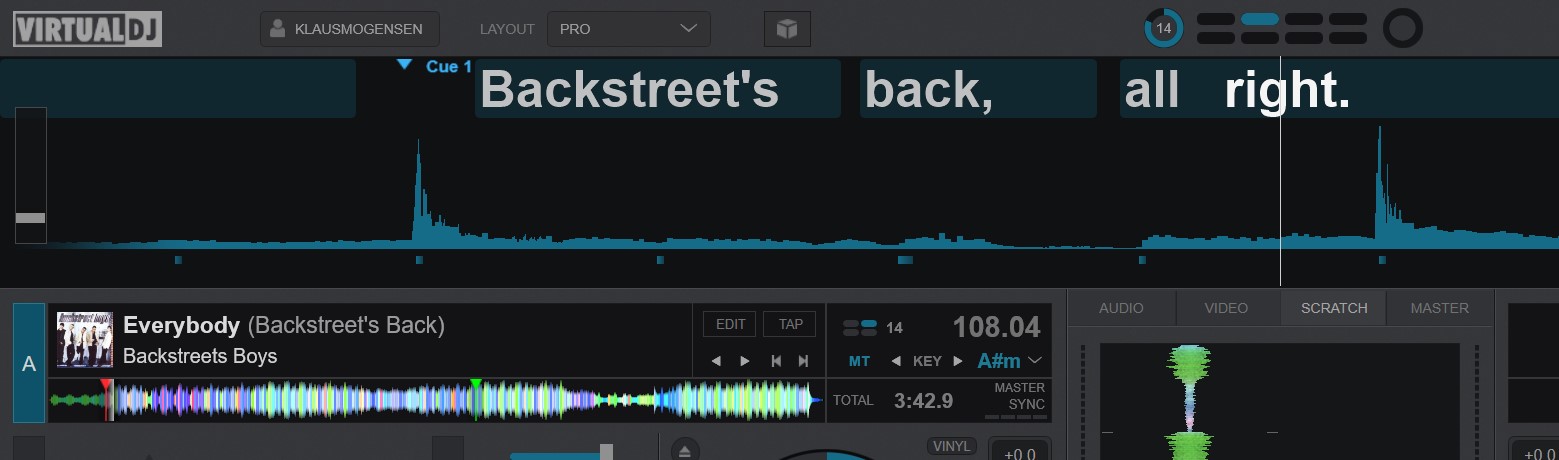Toggle MT master tempo

859,361
